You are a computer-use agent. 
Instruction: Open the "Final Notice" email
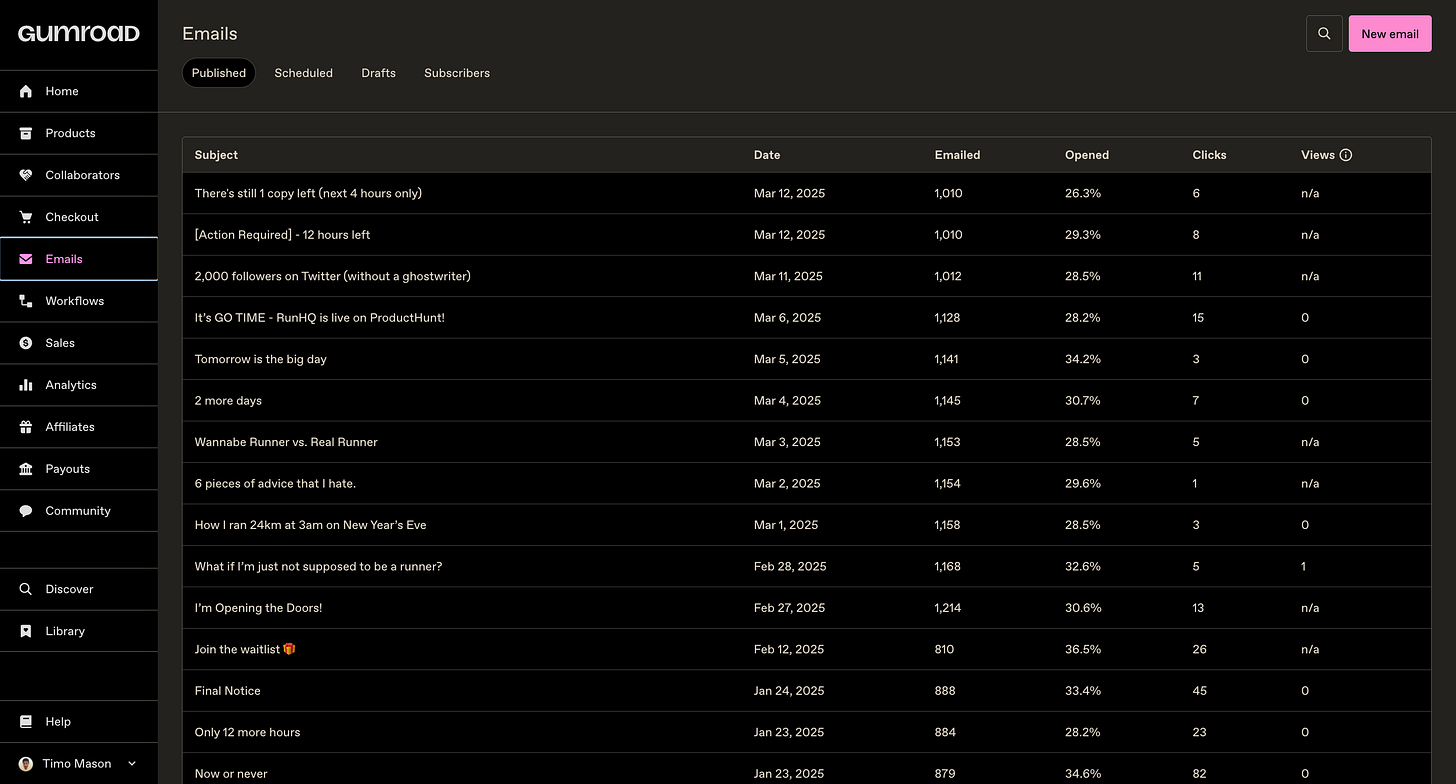click(x=806, y=691)
